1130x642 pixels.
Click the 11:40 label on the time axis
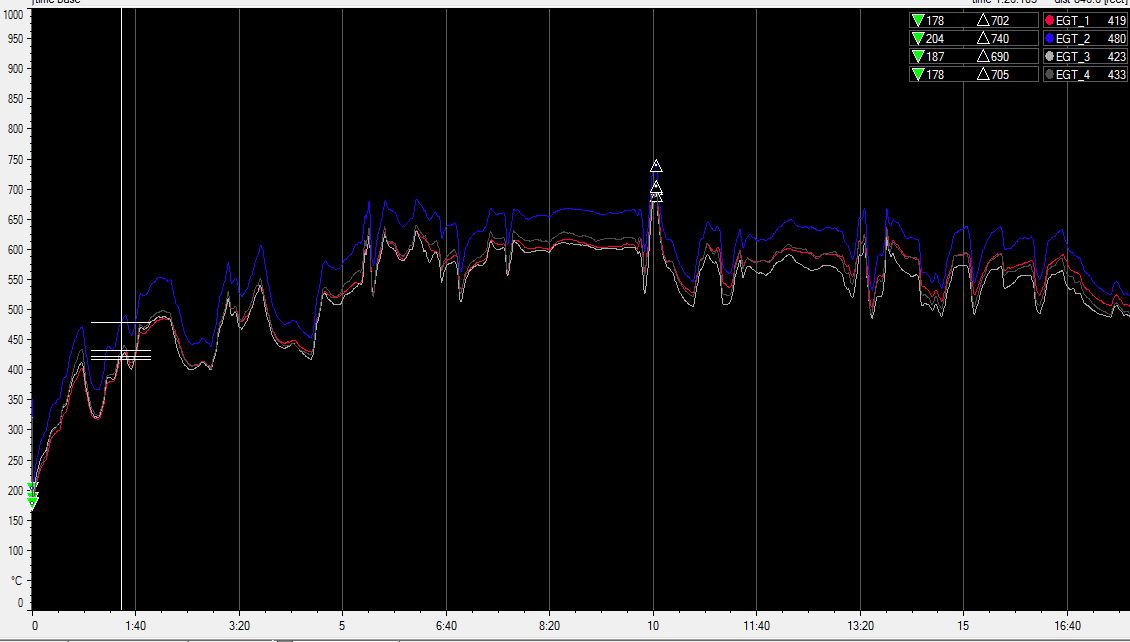click(x=757, y=626)
